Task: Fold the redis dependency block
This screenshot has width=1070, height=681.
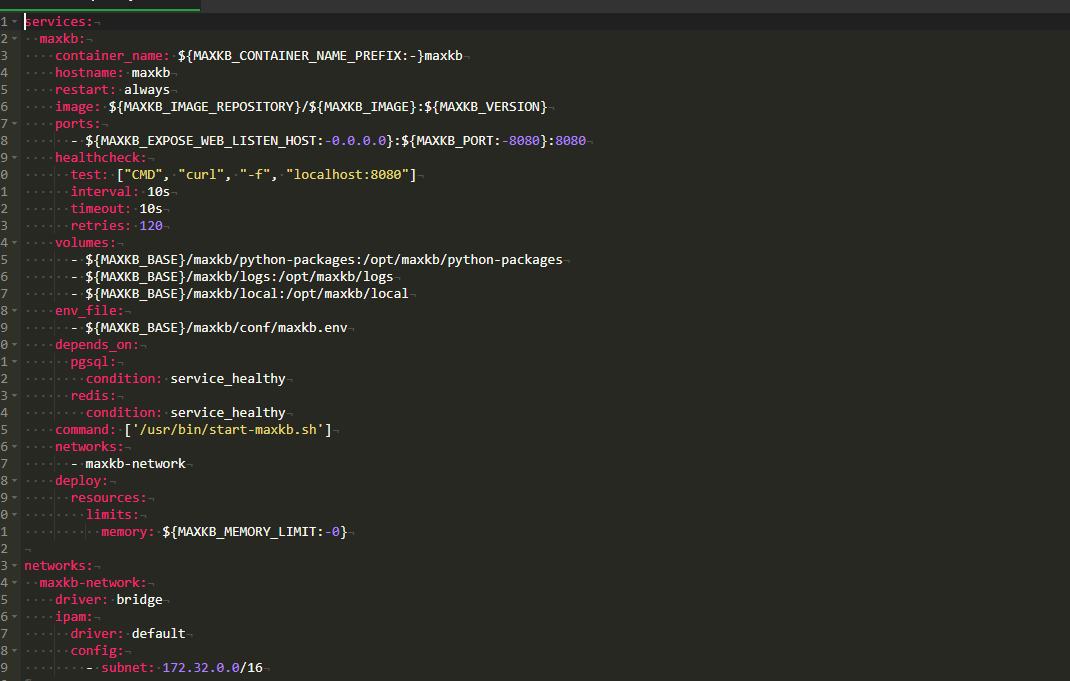Action: tap(14, 395)
